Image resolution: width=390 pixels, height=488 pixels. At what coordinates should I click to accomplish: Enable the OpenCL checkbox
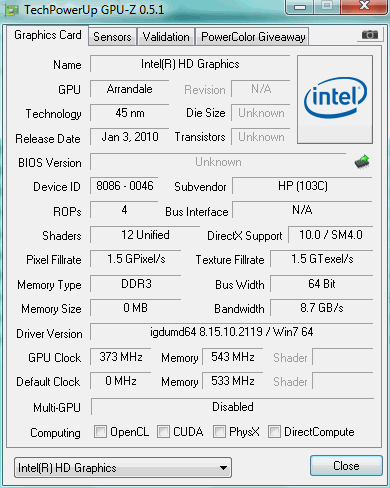tap(101, 431)
